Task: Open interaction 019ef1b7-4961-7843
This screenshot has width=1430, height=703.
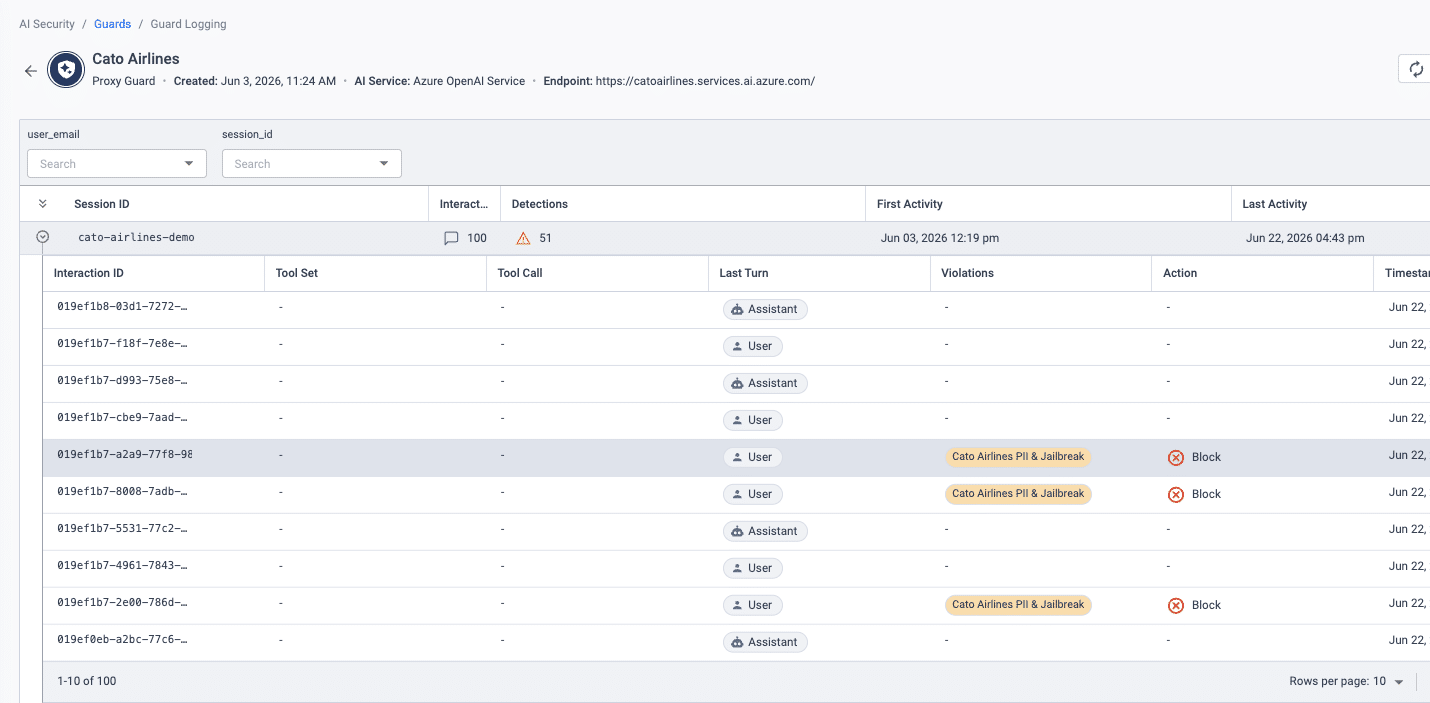Action: 123,567
